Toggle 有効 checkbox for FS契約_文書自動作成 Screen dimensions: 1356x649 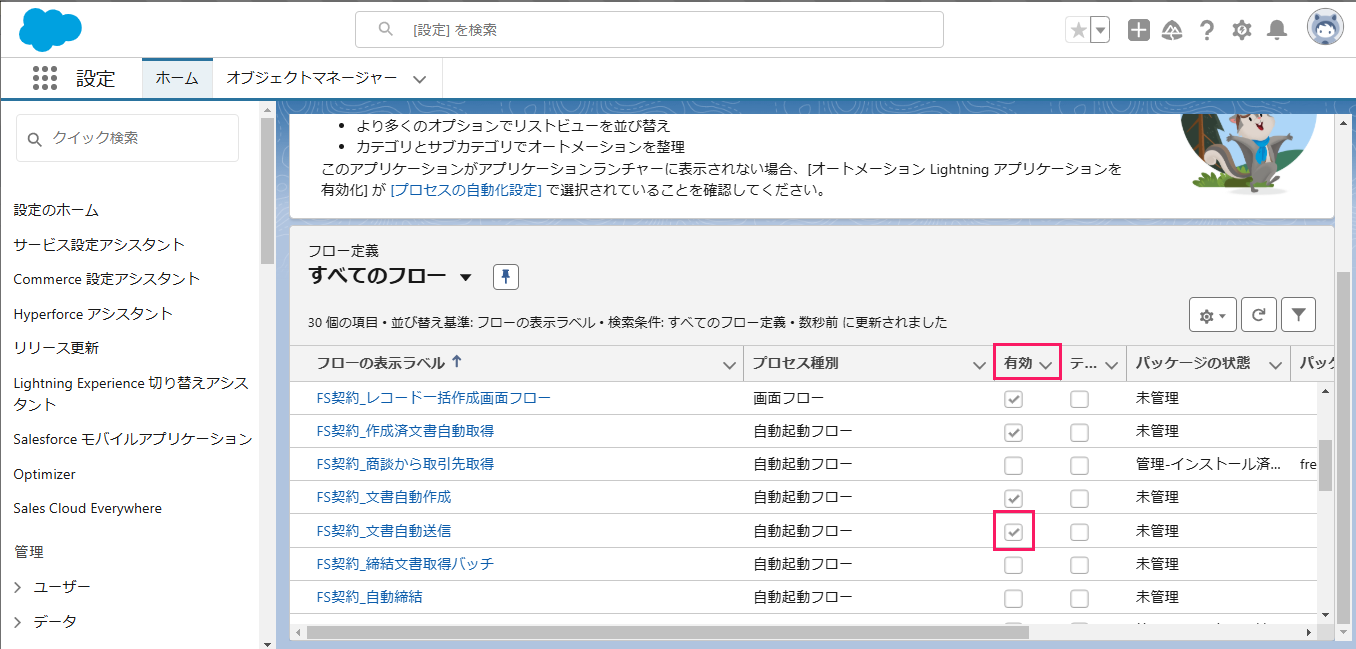(x=1013, y=498)
